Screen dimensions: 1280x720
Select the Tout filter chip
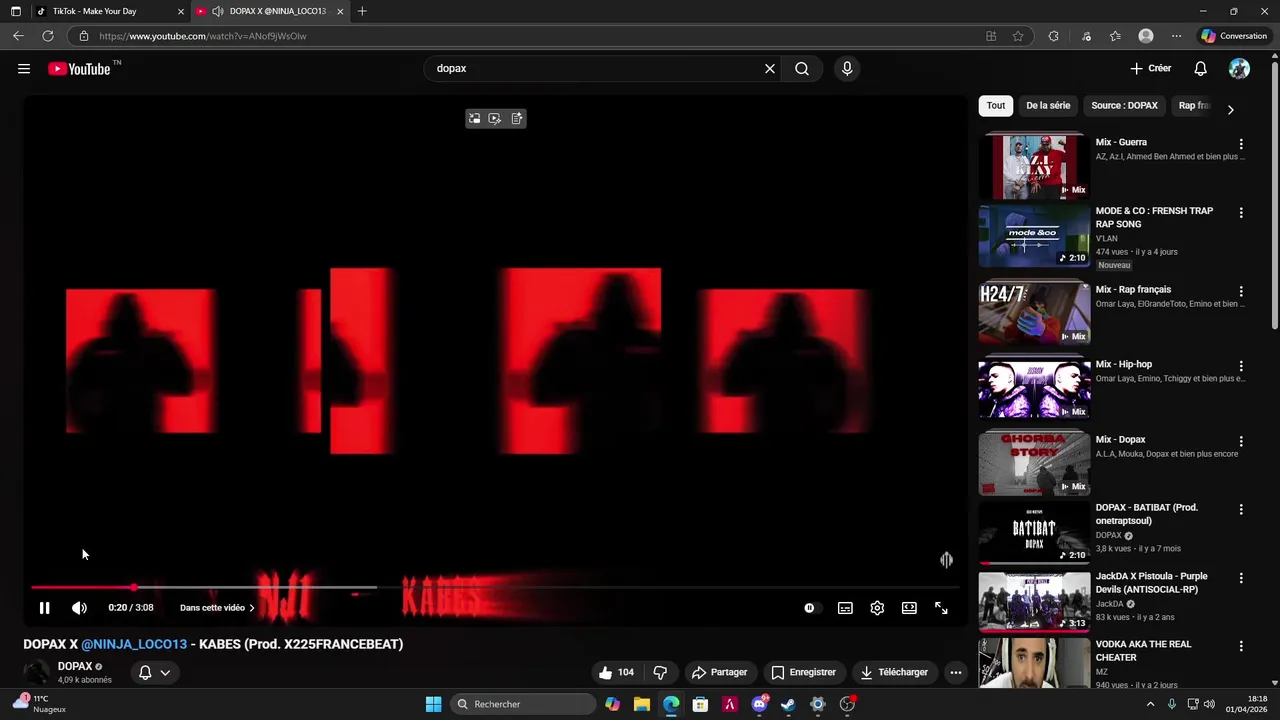click(996, 106)
